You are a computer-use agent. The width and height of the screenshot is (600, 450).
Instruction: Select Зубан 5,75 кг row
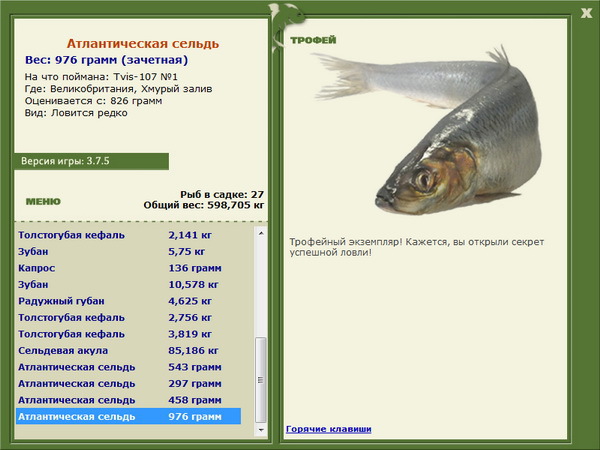click(x=128, y=251)
